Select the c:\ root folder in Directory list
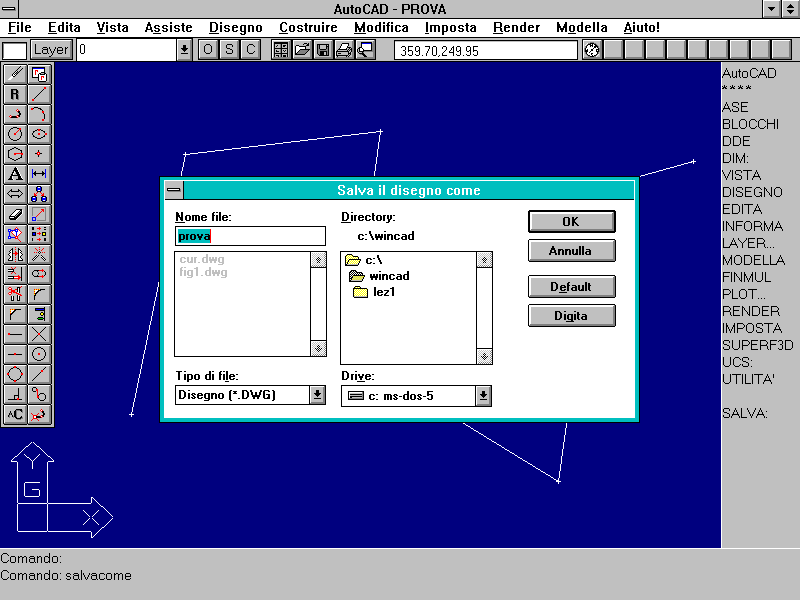The height and width of the screenshot is (600, 800). [364, 260]
